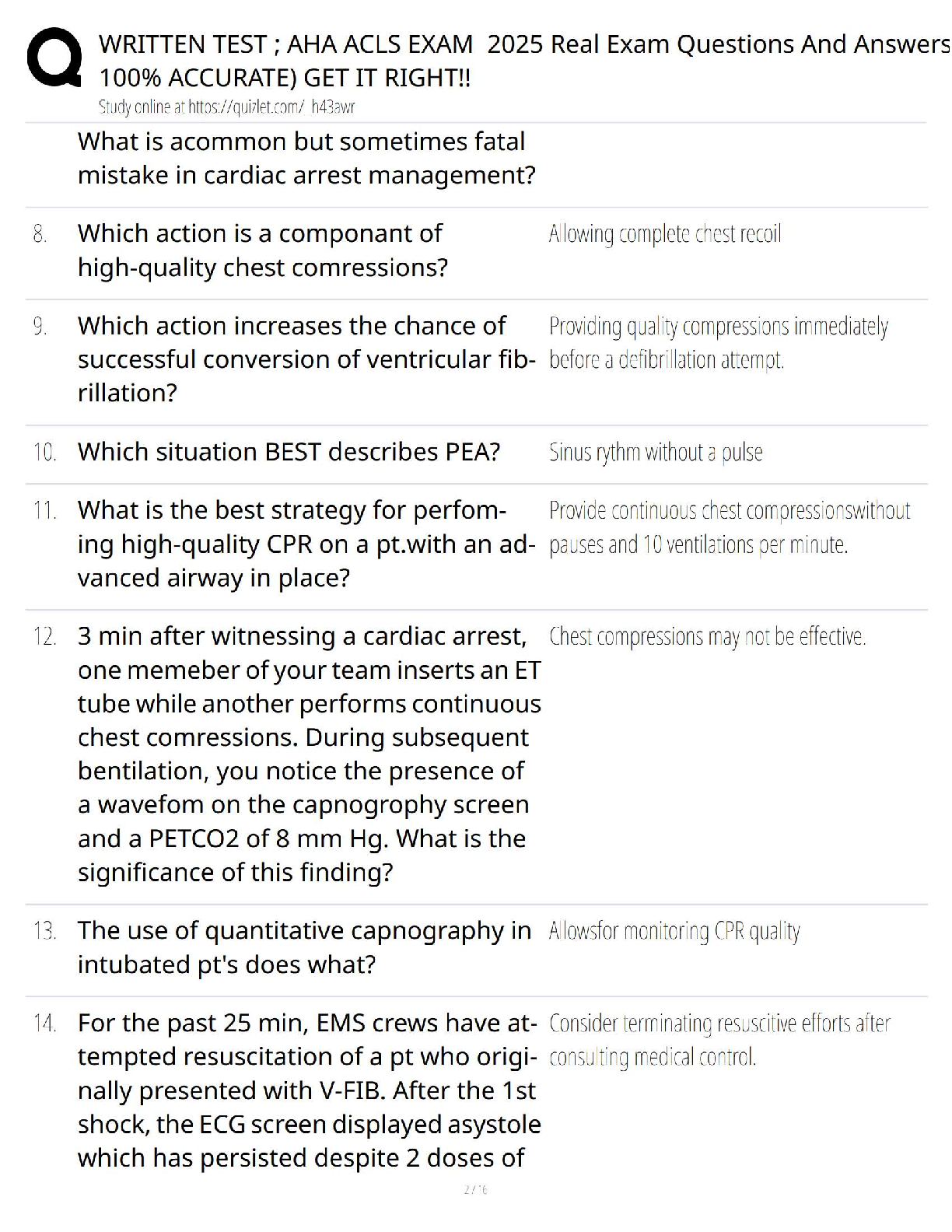Select the answer 'Chest compressions may not be effective.'
952x1232 pixels.
pos(707,636)
